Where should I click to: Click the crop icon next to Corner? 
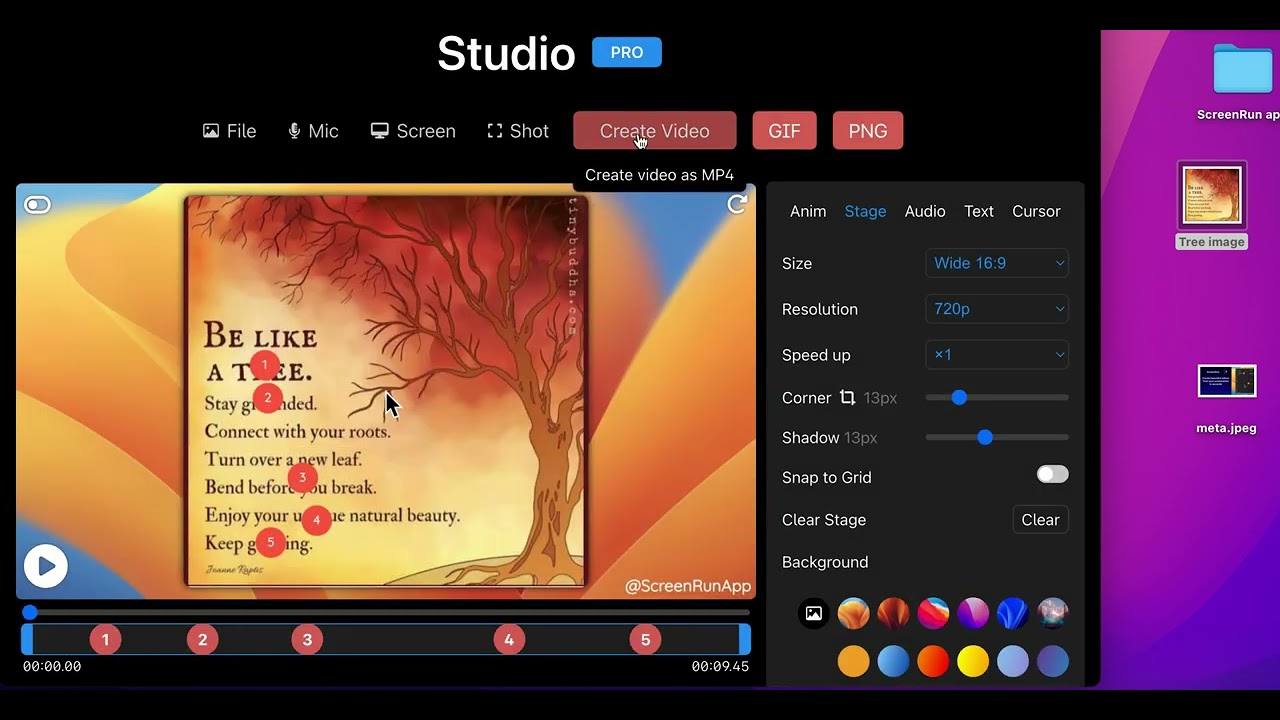tap(847, 398)
